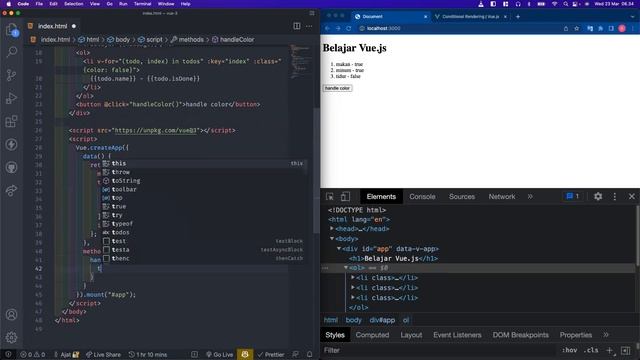Show more DevTools tabs chevron
Screen dimensions: 640x360
coord(530,197)
